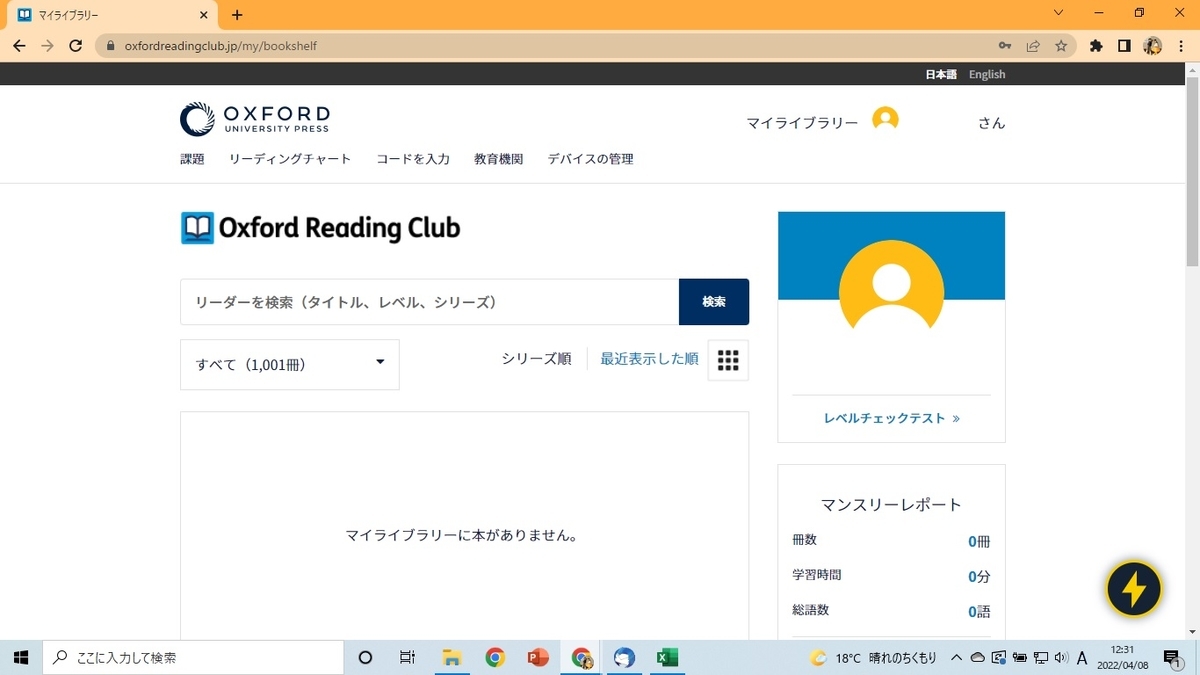Open a new browser tab with plus button
This screenshot has height=675, width=1200.
[237, 15]
